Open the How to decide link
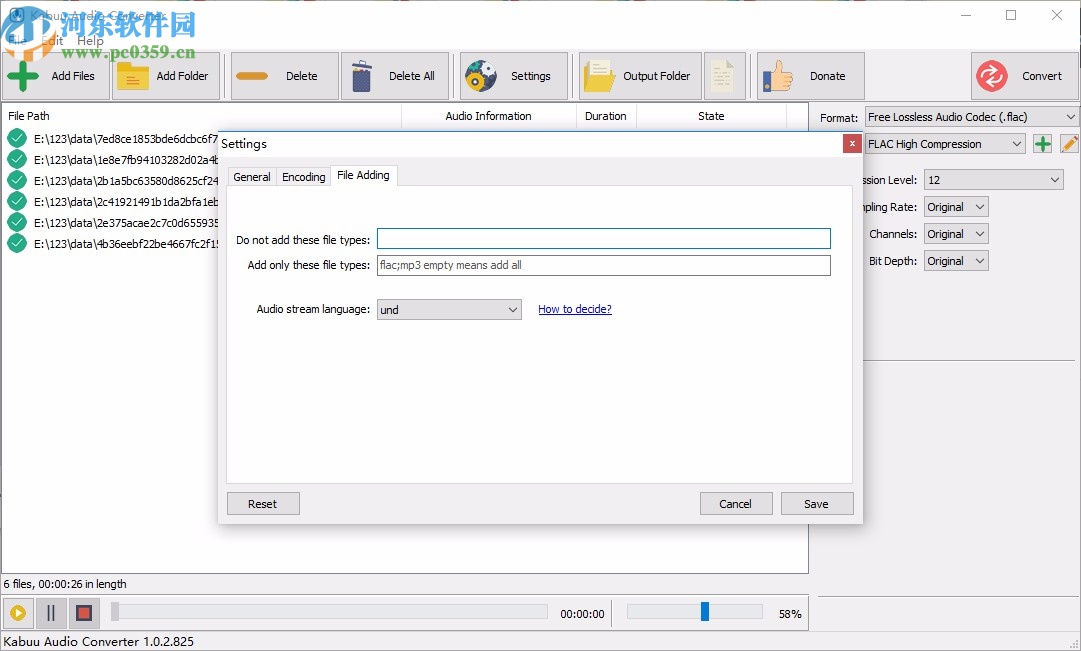Viewport: 1081px width, 651px height. coord(574,309)
